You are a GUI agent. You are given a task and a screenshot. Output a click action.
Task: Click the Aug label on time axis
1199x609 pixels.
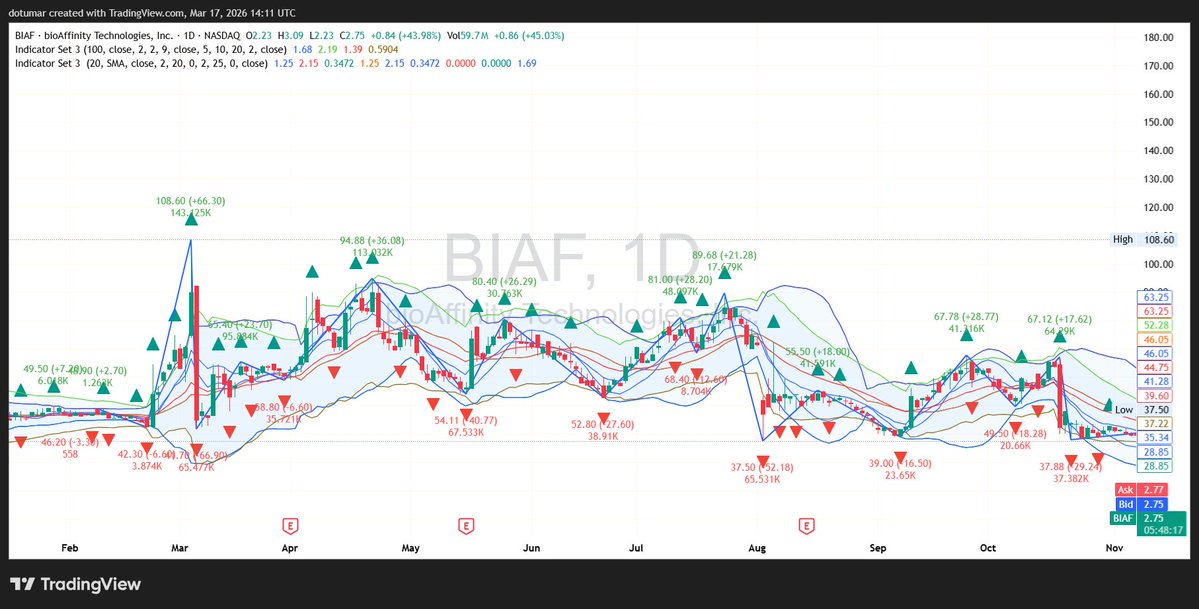pyautogui.click(x=757, y=549)
